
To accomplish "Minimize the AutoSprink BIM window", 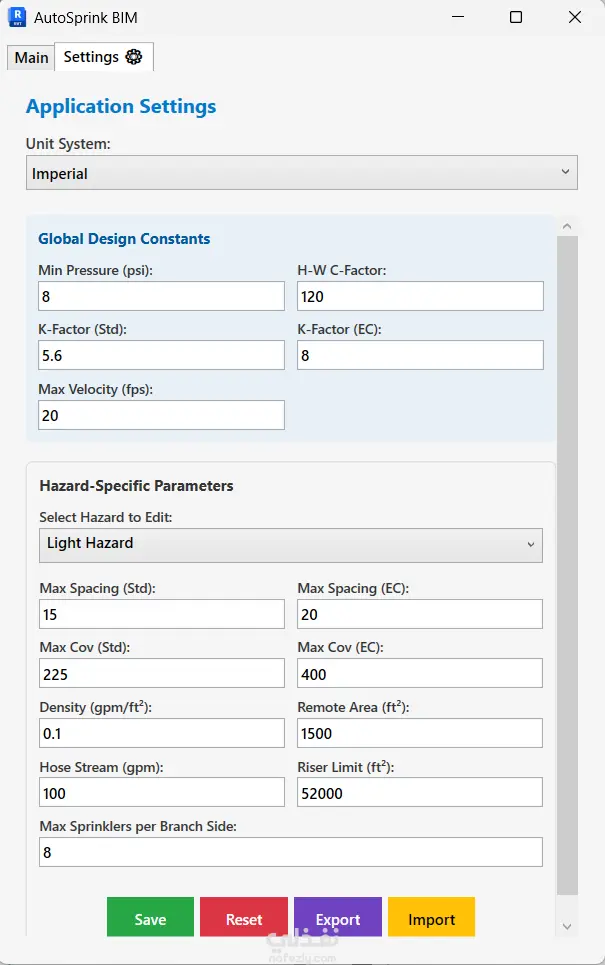I will pos(458,17).
